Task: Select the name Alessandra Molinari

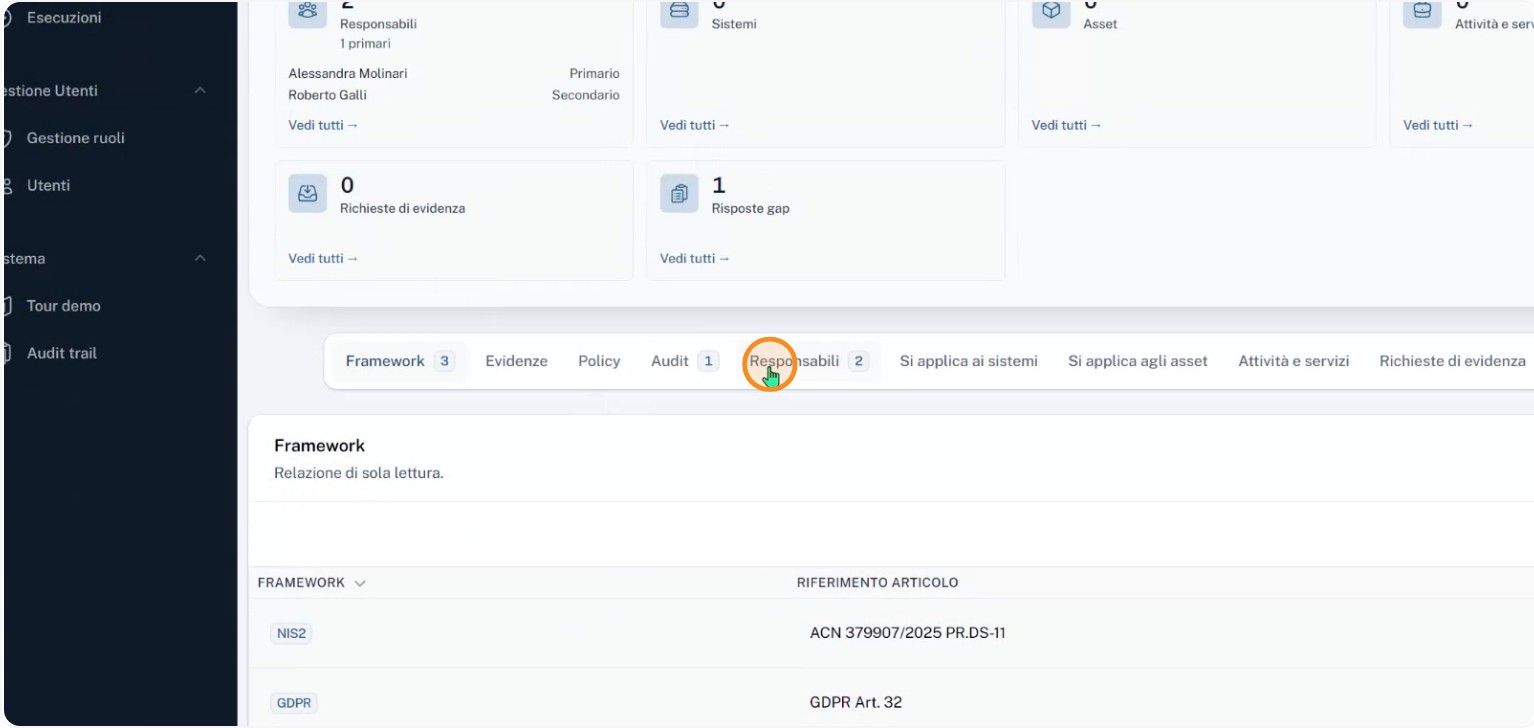Action: 348,74
